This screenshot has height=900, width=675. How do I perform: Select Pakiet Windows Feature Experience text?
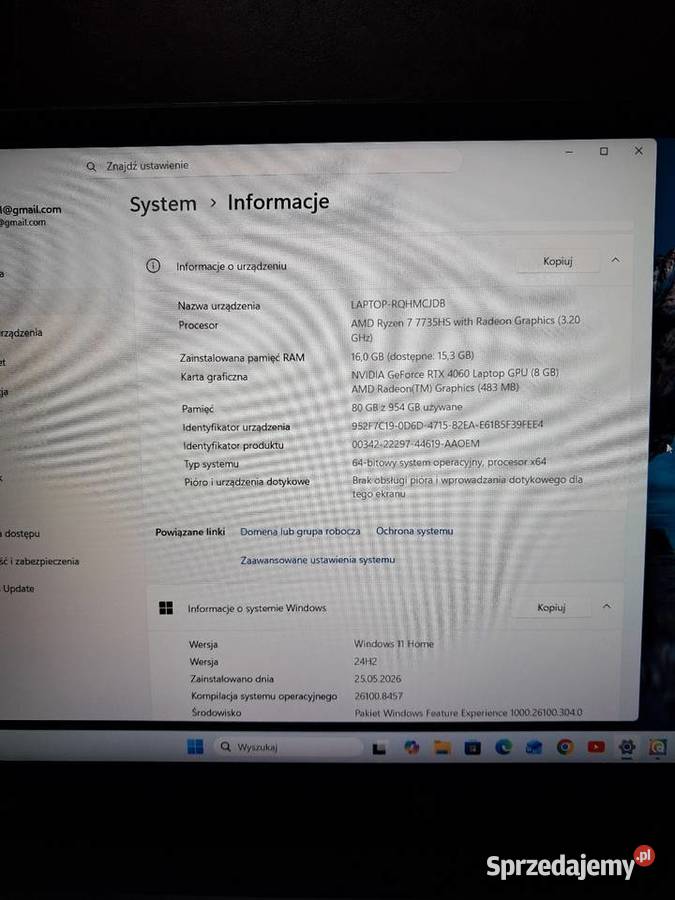468,712
